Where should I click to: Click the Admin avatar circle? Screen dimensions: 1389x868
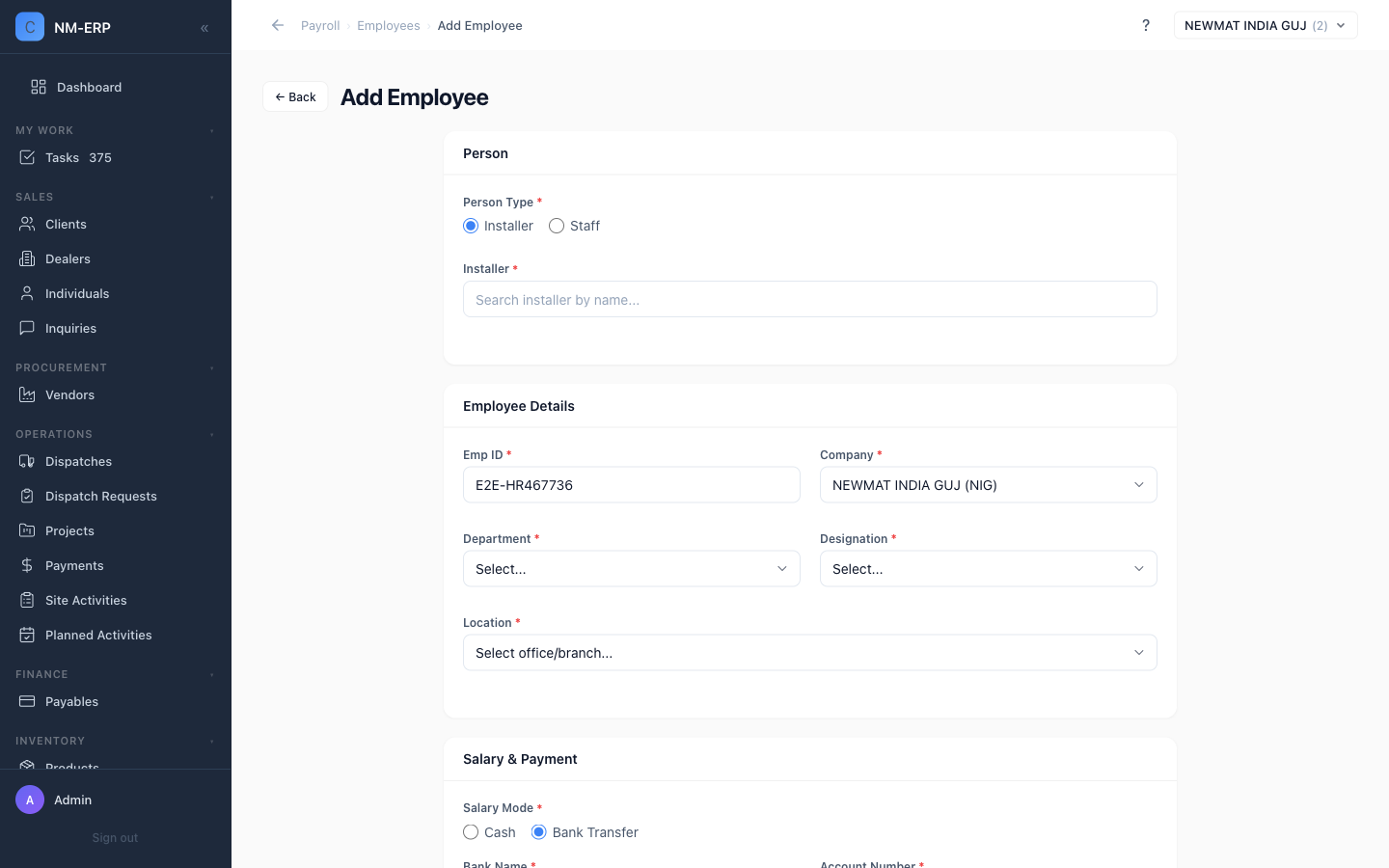coord(30,800)
